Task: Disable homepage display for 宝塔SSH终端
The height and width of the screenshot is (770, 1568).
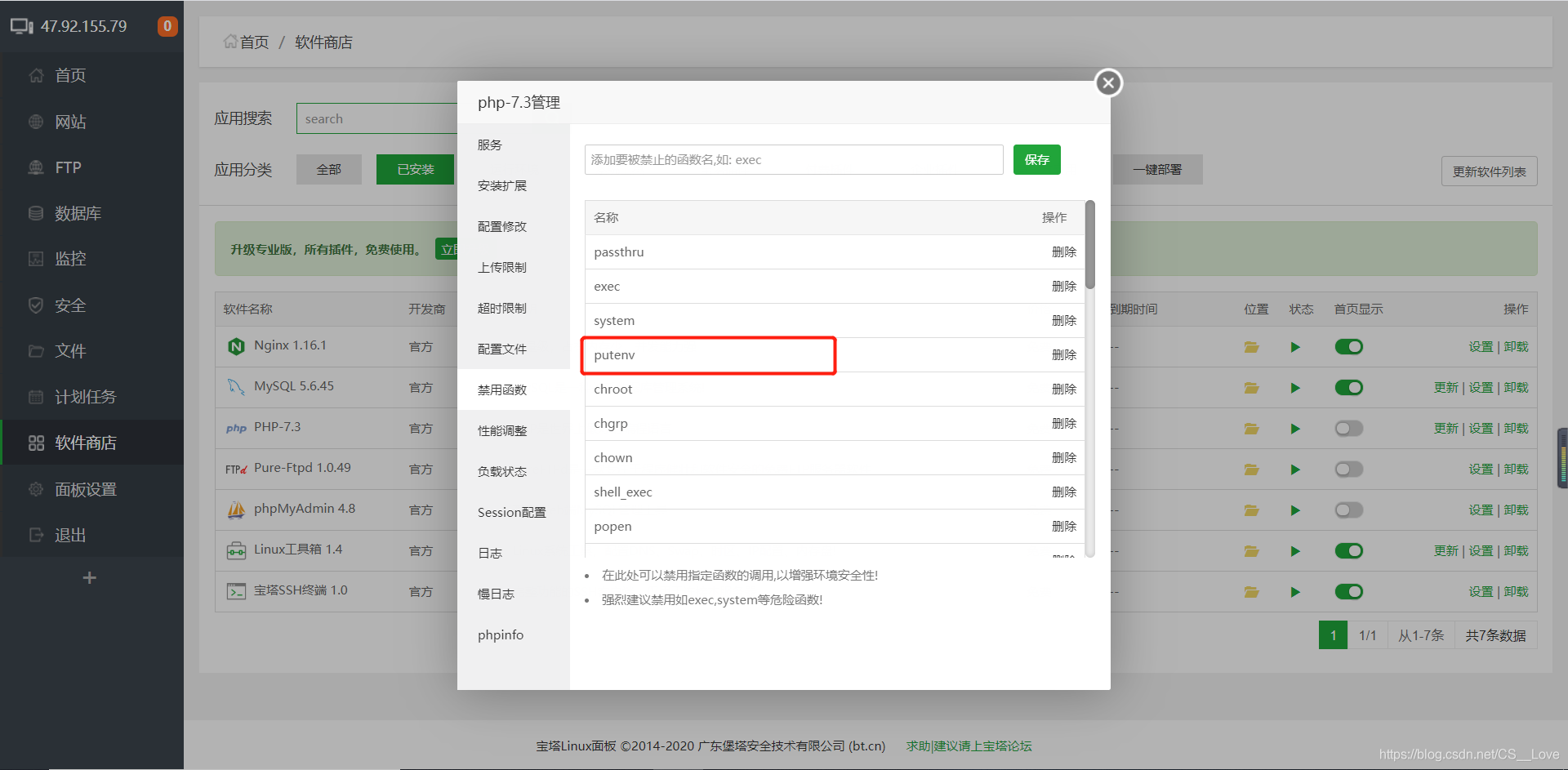Action: coord(1349,592)
